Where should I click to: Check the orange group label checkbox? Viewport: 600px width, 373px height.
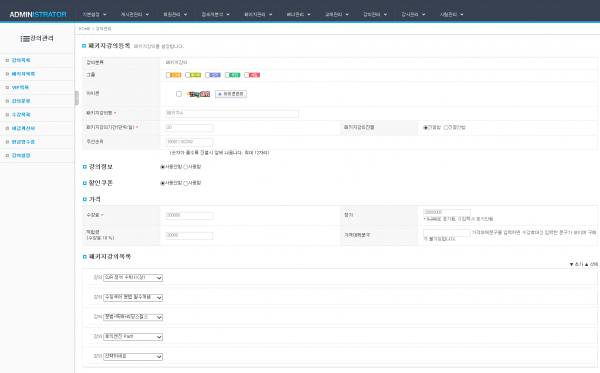(x=168, y=75)
